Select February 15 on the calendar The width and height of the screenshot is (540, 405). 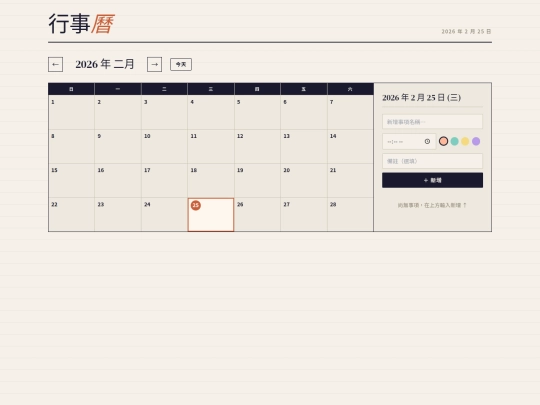click(x=71, y=180)
